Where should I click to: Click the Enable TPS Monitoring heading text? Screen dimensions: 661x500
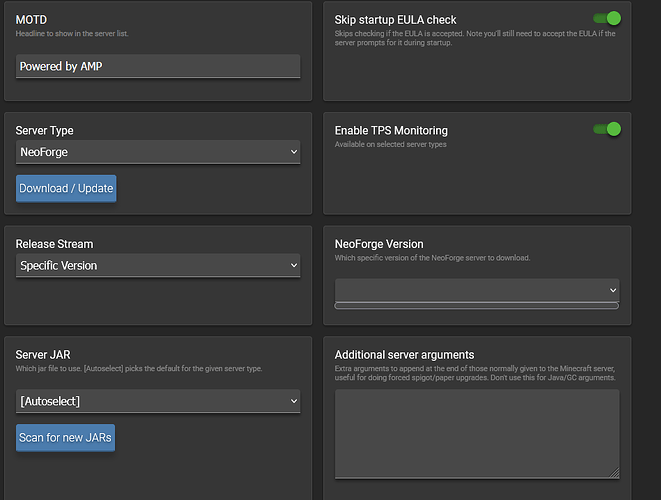tap(391, 131)
